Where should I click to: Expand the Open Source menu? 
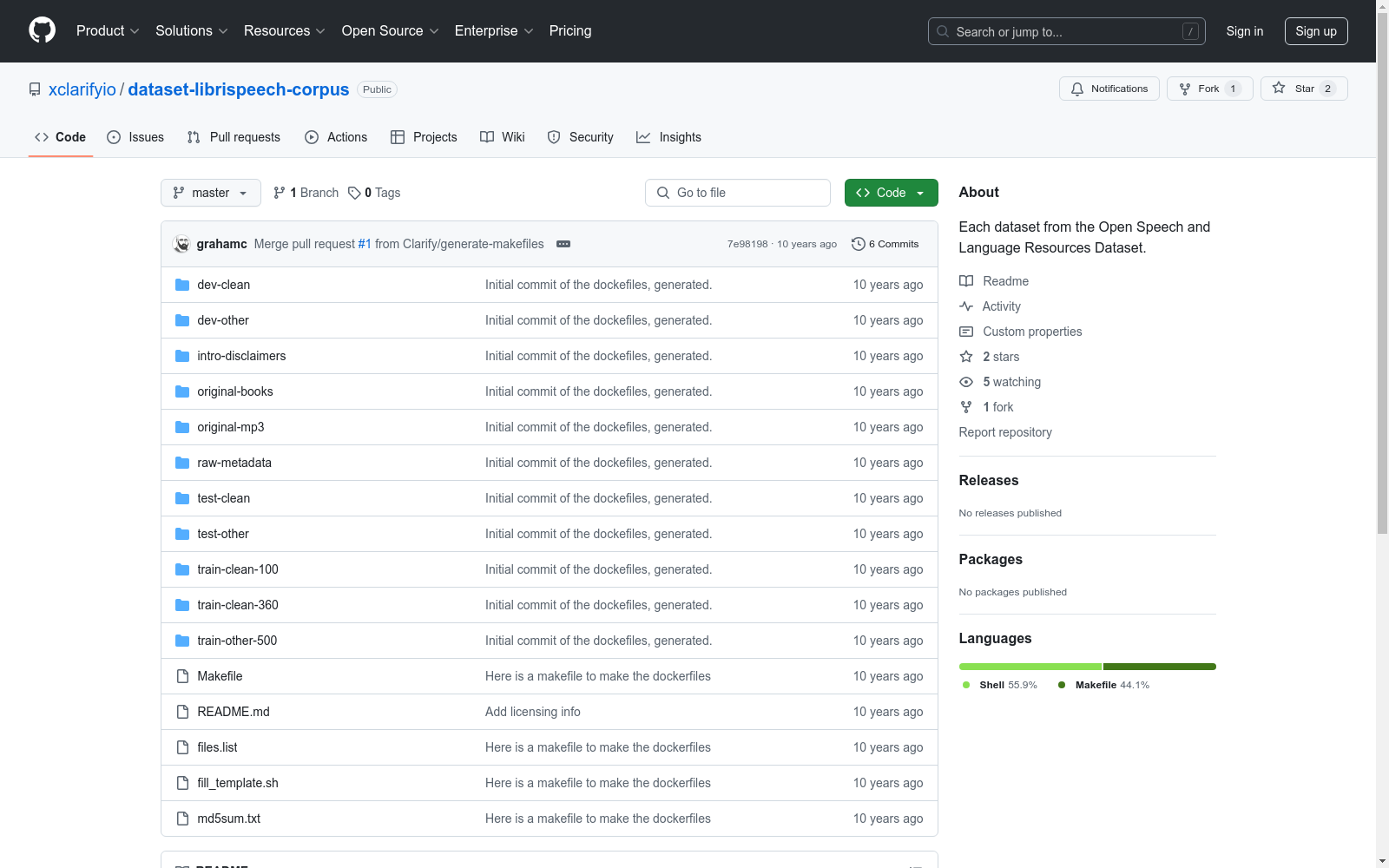point(391,31)
